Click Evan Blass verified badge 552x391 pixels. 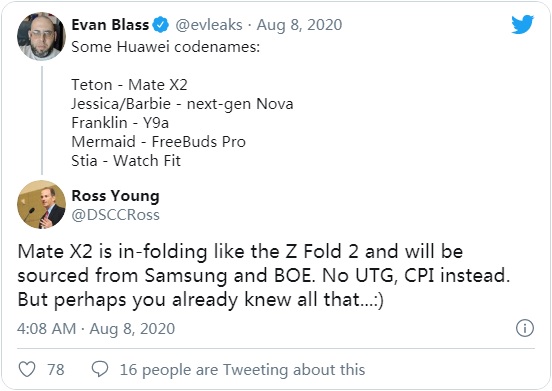coord(161,25)
